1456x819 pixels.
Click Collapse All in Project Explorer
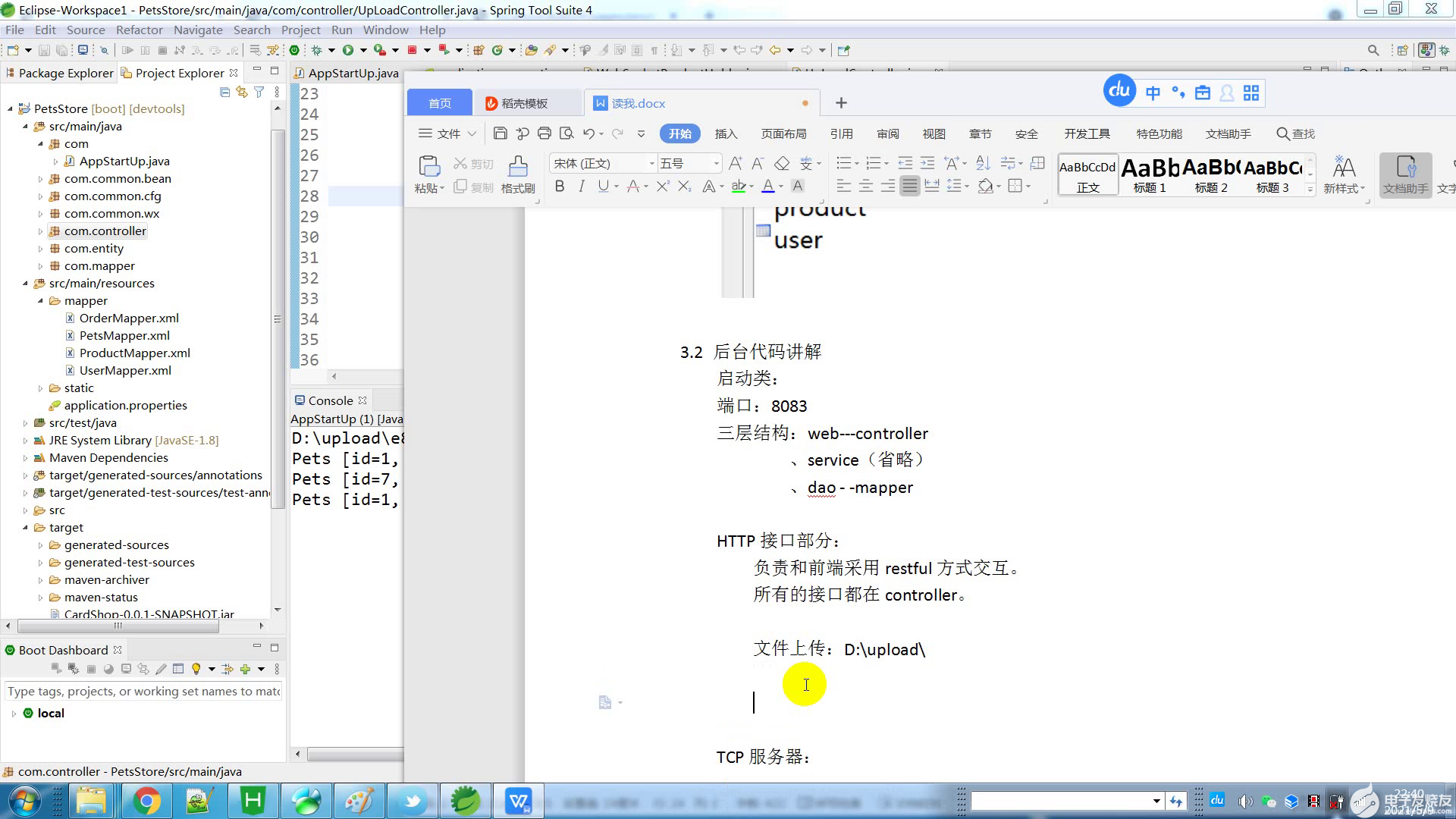pyautogui.click(x=224, y=92)
